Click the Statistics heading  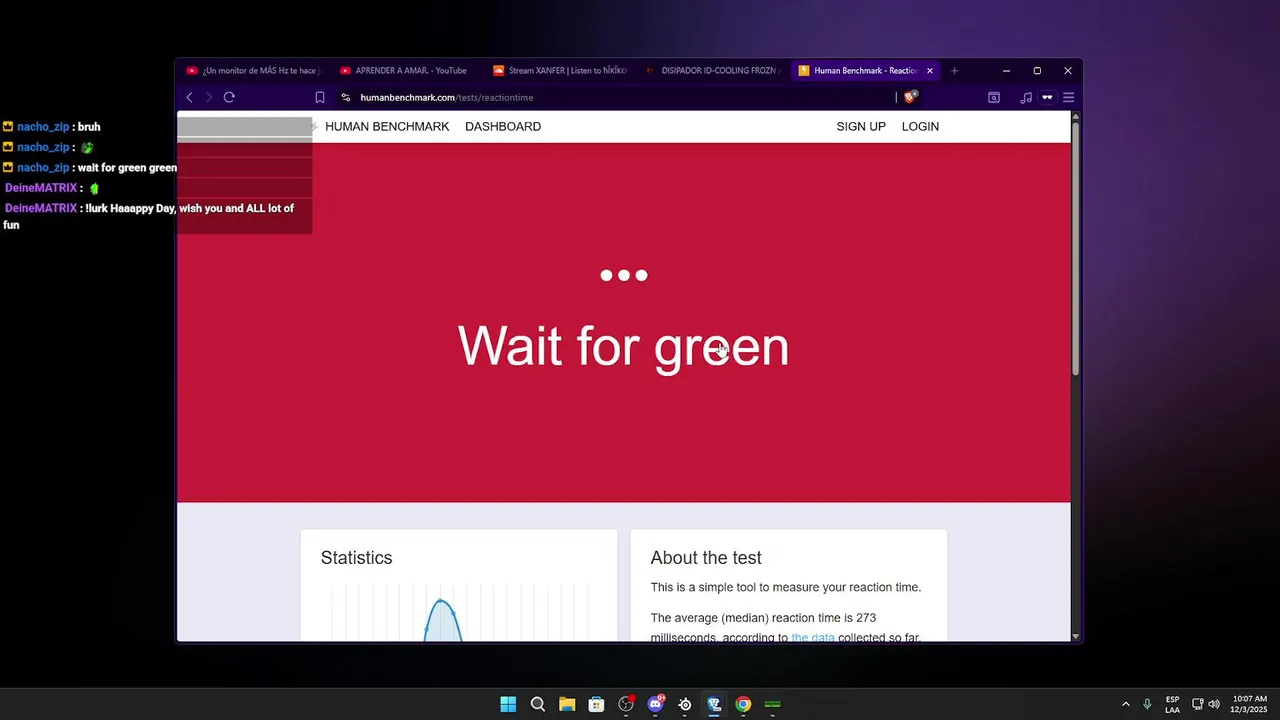(356, 558)
